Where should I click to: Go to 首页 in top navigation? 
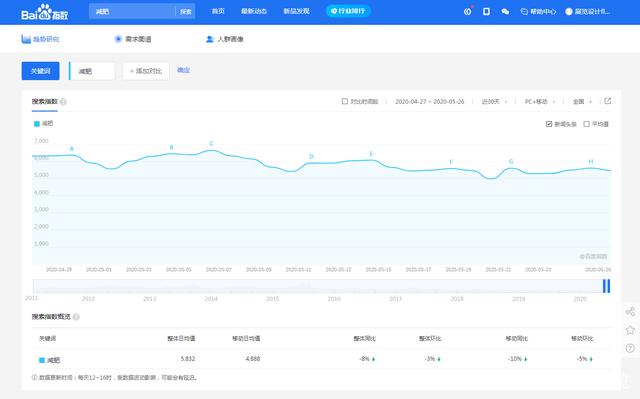(x=218, y=11)
